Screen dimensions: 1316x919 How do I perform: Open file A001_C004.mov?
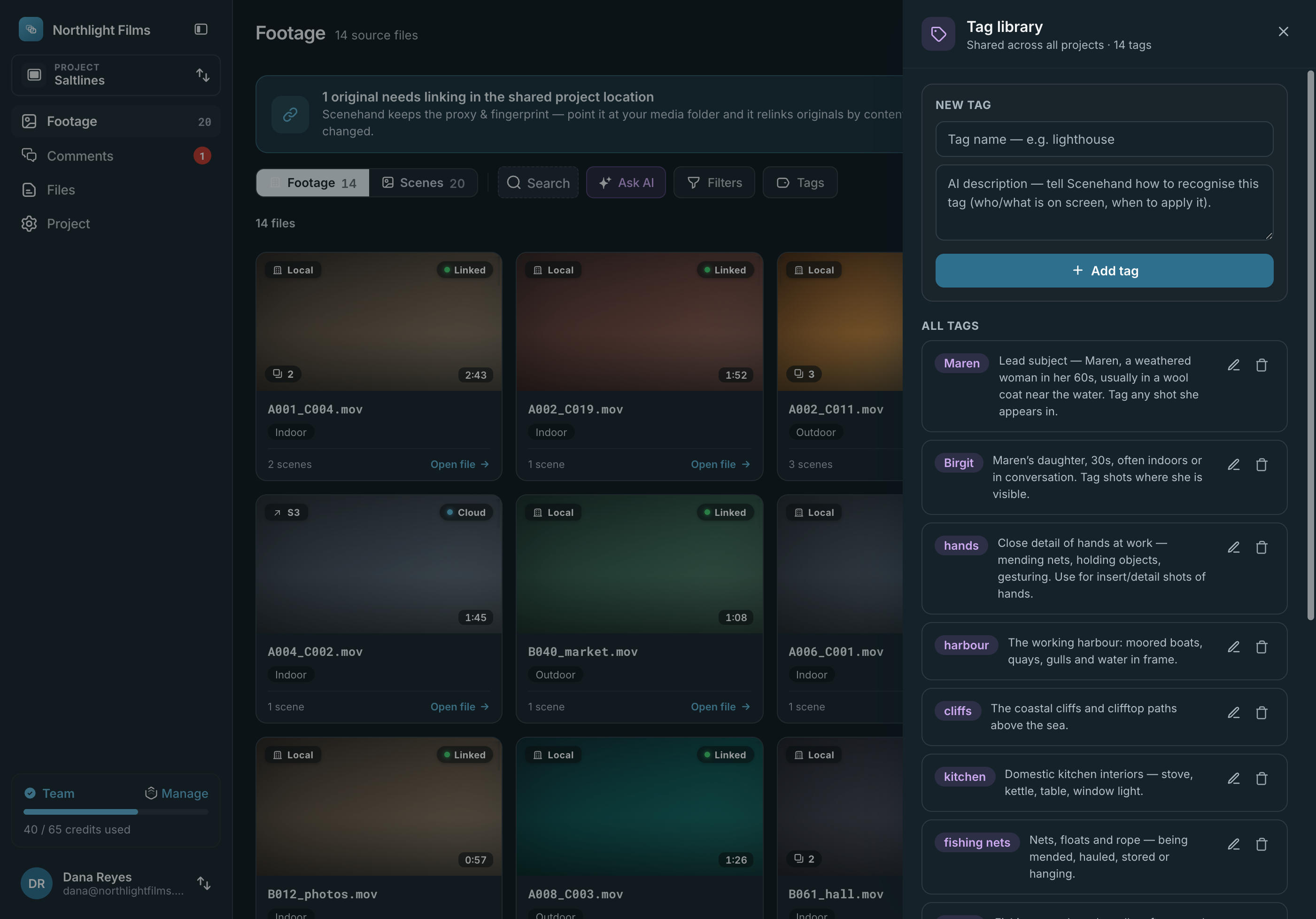[x=460, y=464]
